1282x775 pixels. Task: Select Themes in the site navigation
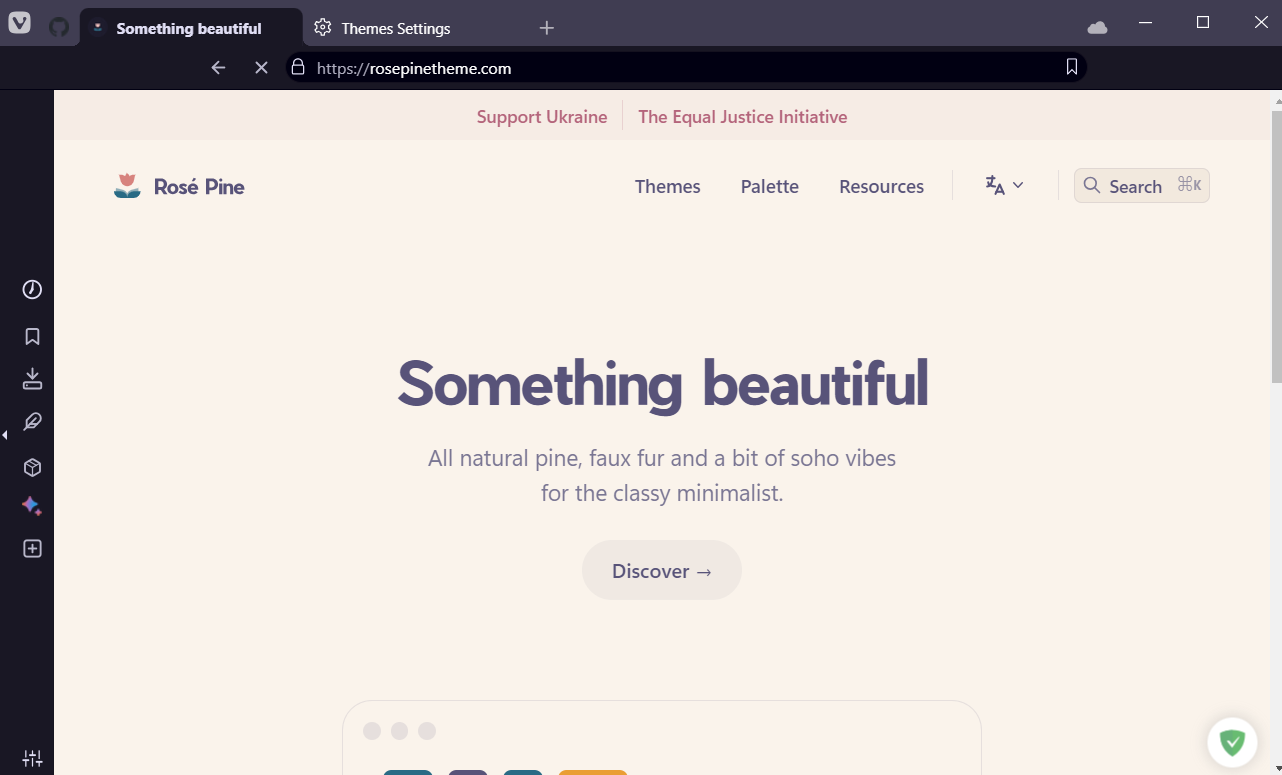667,186
